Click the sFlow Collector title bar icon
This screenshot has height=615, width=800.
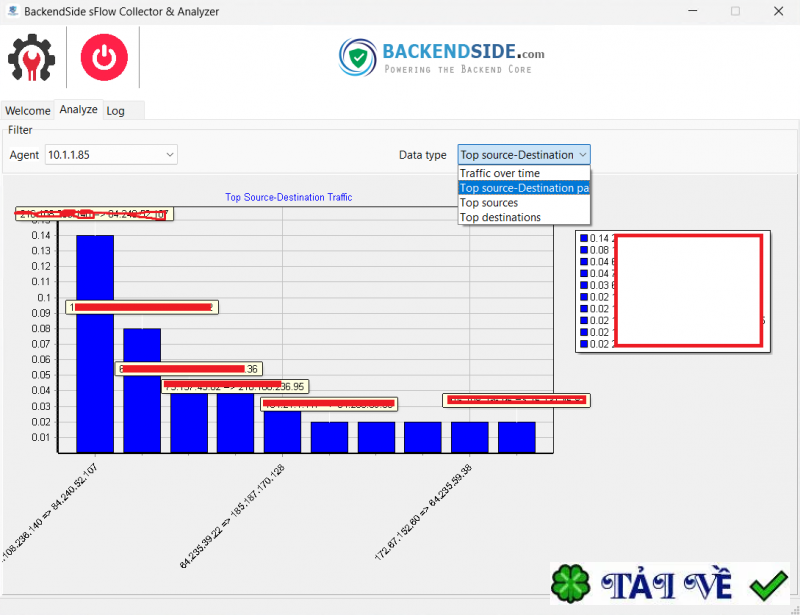(x=11, y=11)
